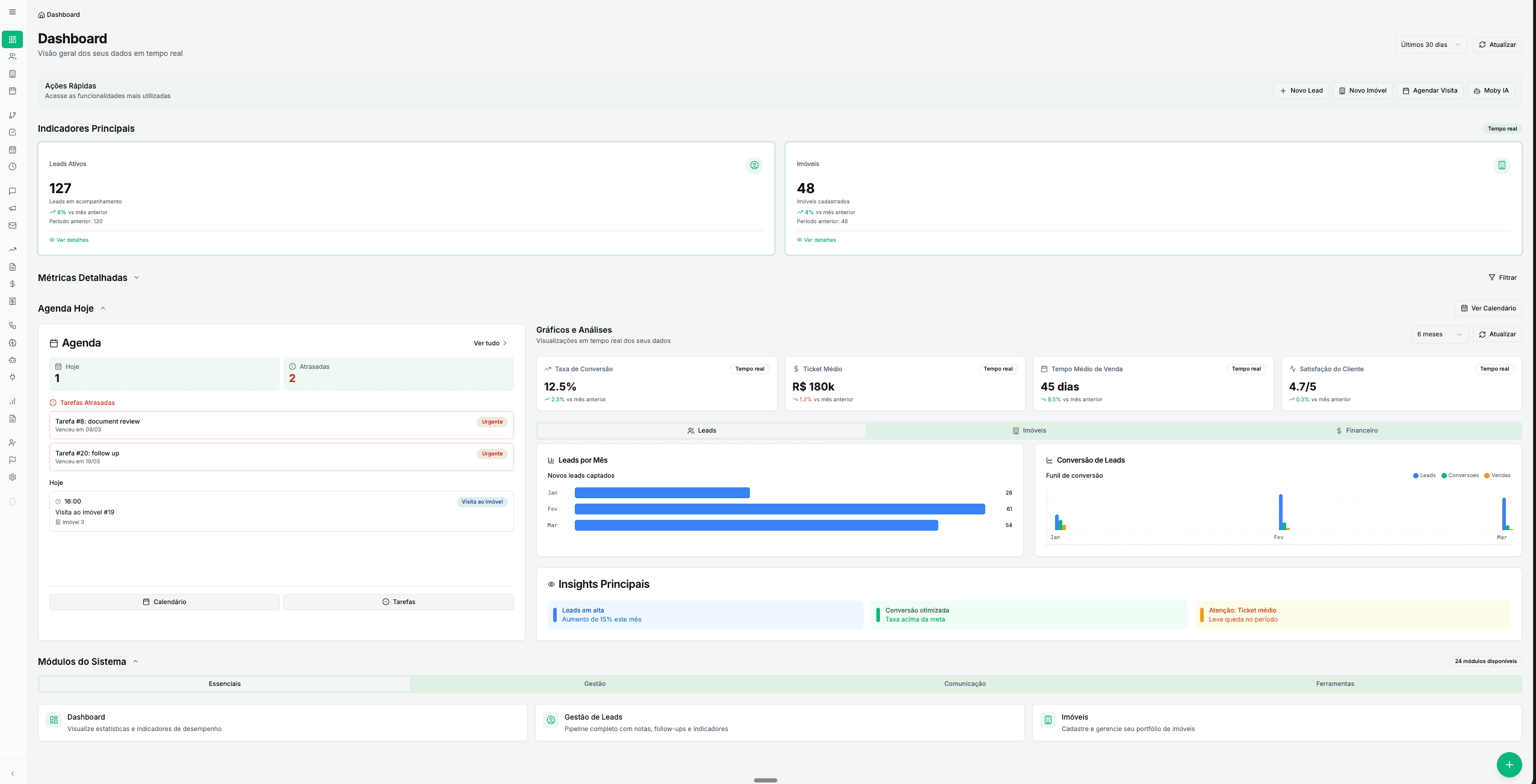Open the settings gear sidebar icon
The image size is (1536, 784).
tap(12, 477)
